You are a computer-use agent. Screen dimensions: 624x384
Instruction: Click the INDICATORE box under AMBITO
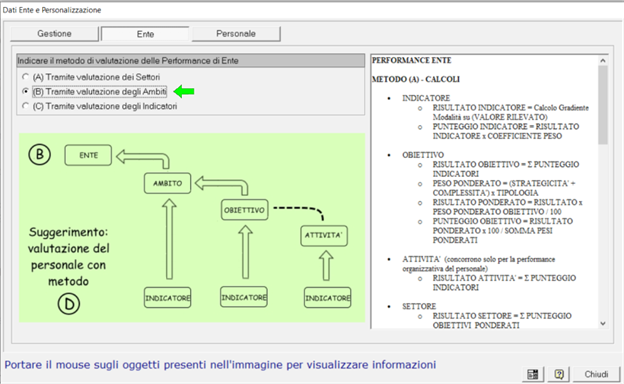(168, 298)
